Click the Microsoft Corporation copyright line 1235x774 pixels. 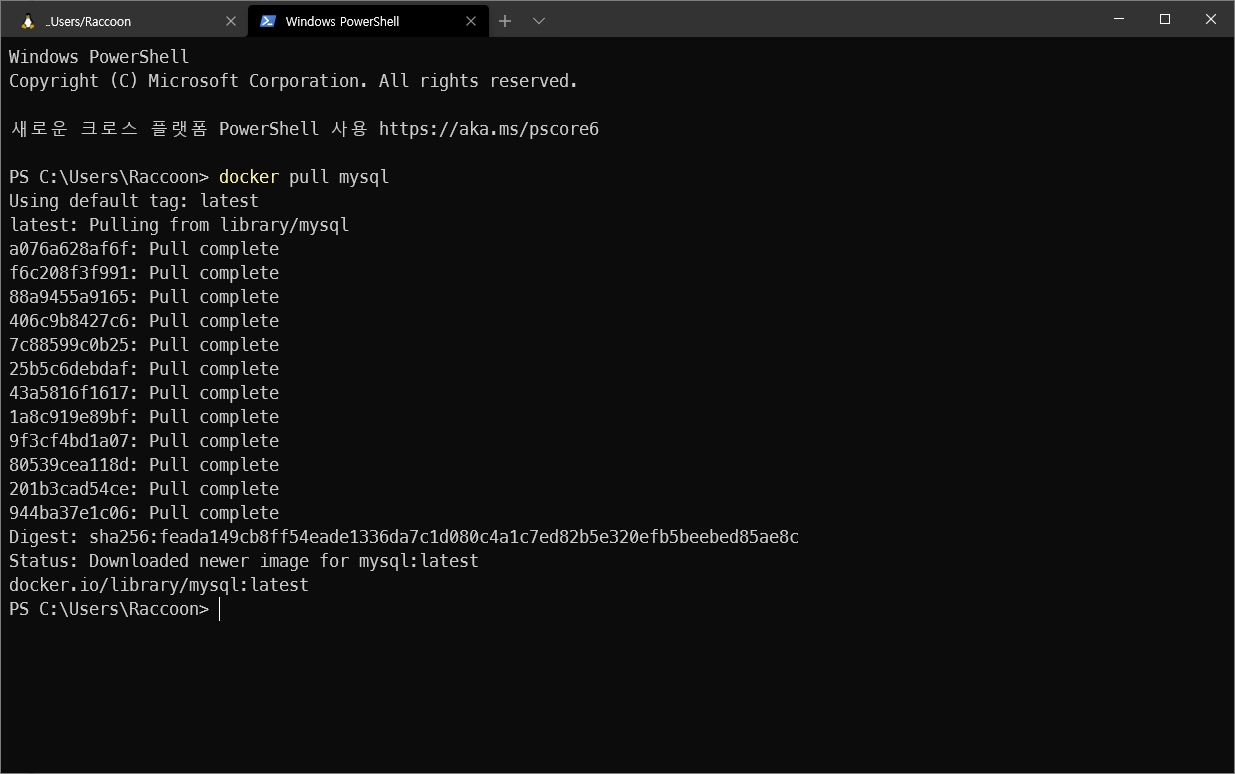(292, 80)
